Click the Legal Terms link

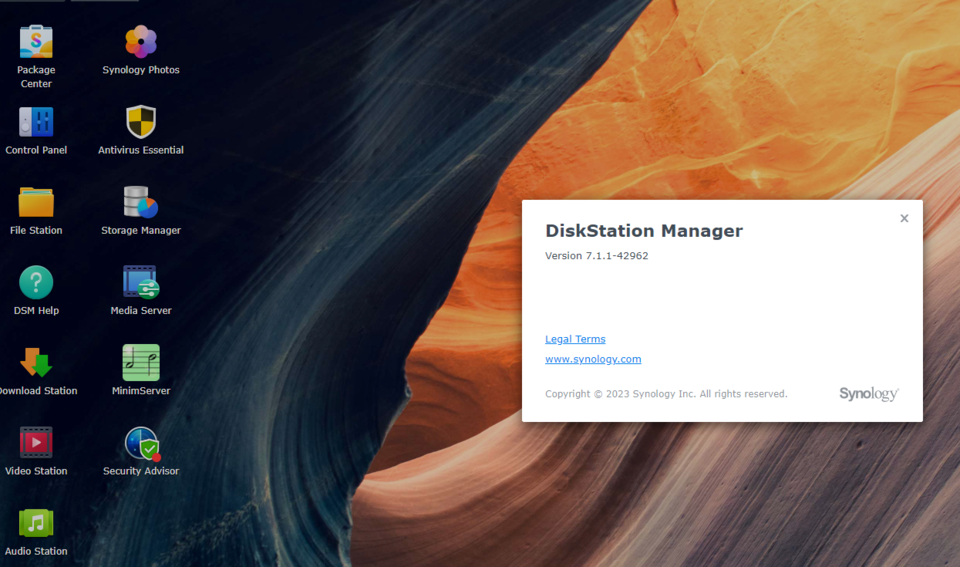pyautogui.click(x=575, y=339)
